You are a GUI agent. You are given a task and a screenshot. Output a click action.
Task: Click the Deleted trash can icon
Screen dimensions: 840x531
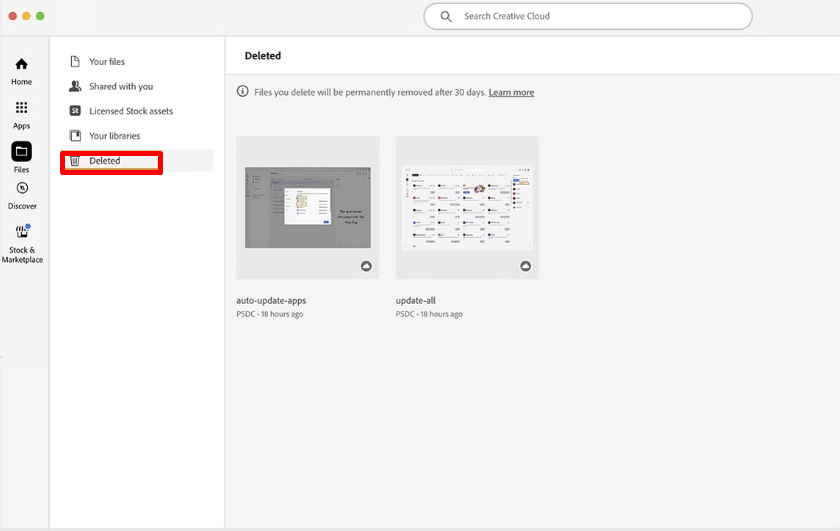75,161
